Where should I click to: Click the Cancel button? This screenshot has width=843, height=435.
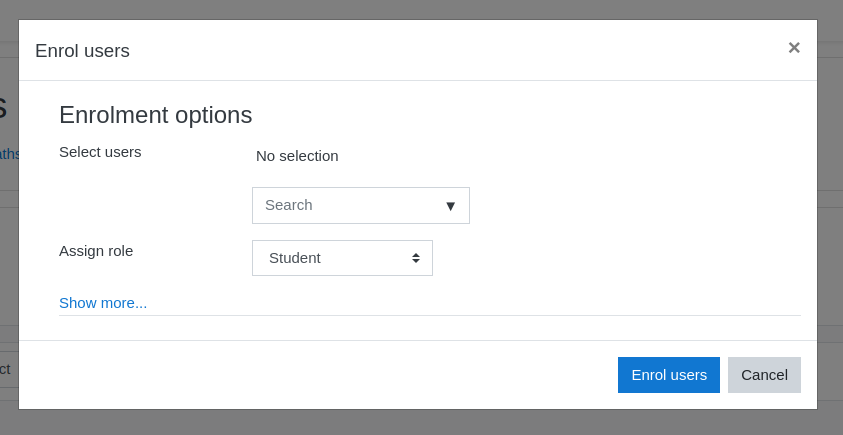point(764,375)
